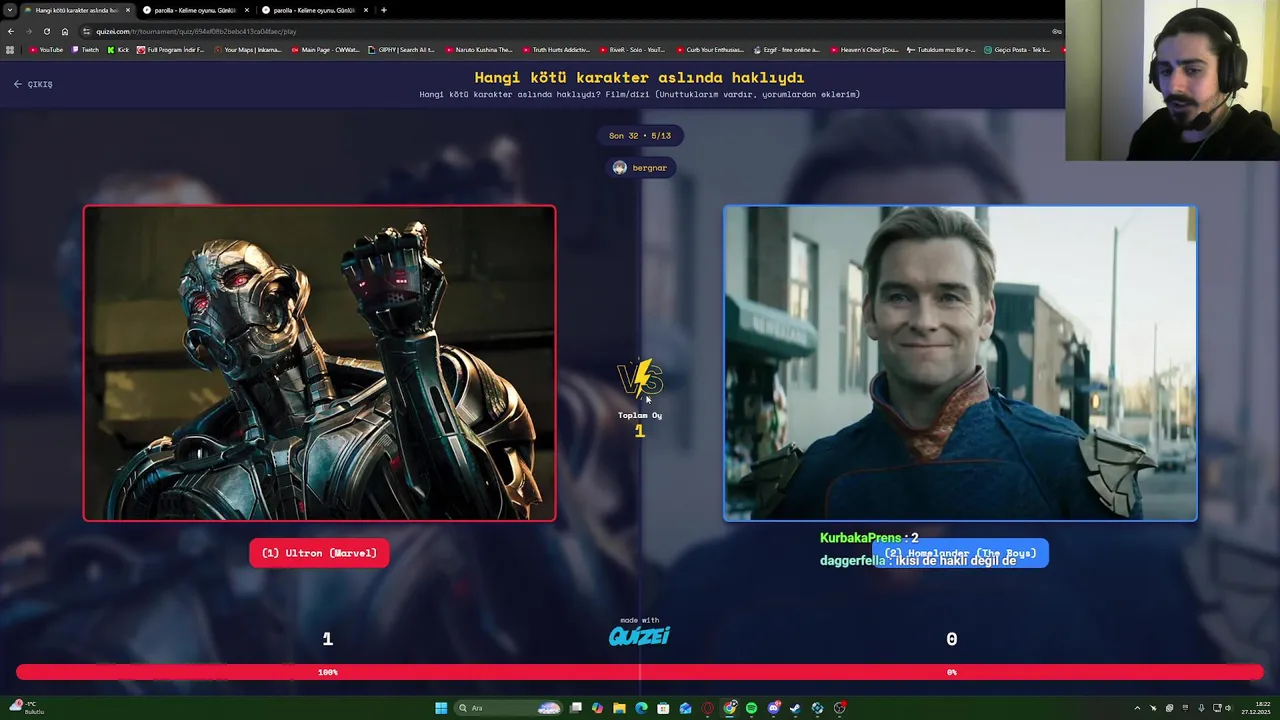The height and width of the screenshot is (720, 1280).
Task: Open Task View on the taskbar
Action: coord(576,708)
